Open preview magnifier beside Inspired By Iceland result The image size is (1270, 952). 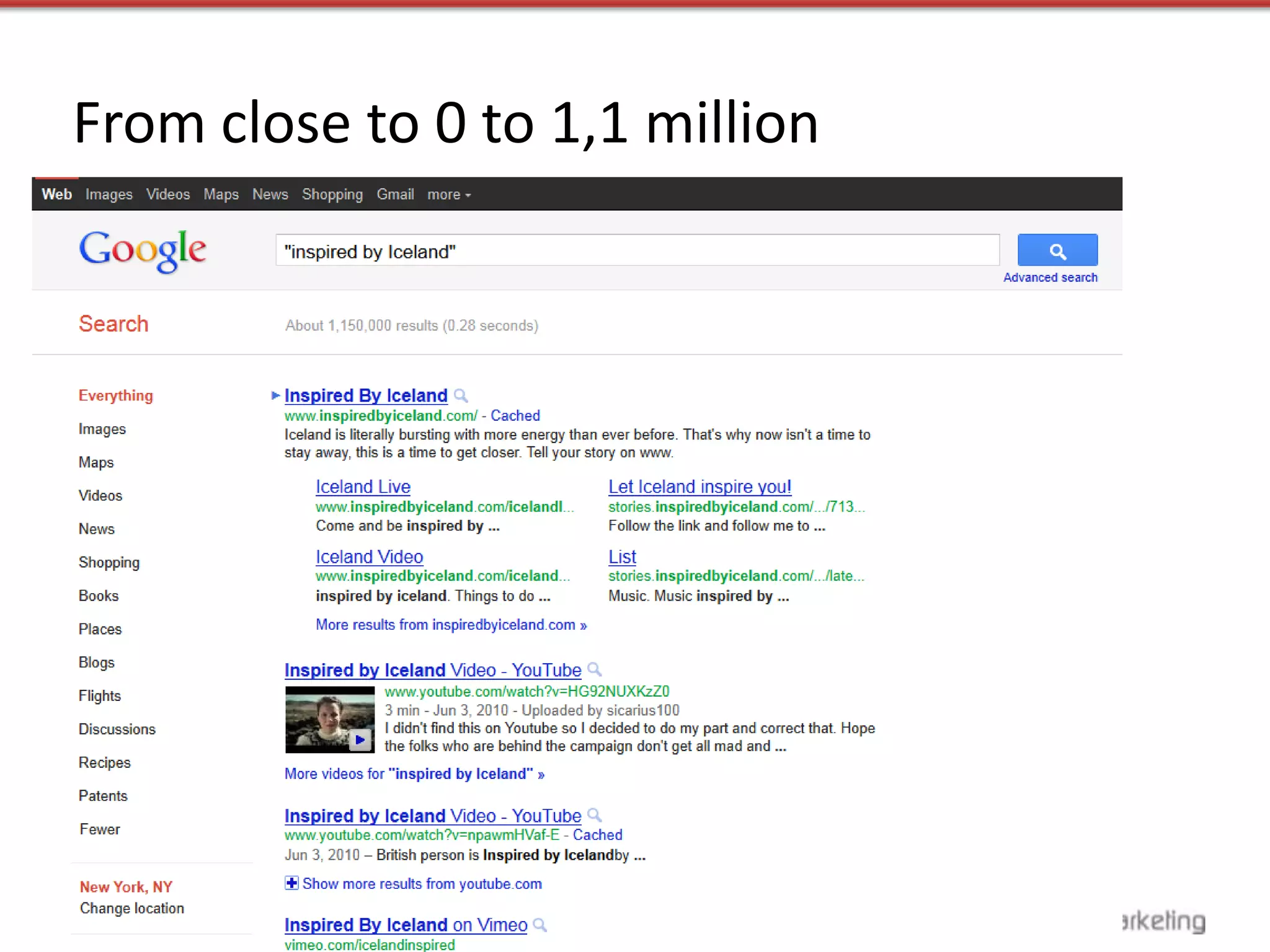[461, 396]
